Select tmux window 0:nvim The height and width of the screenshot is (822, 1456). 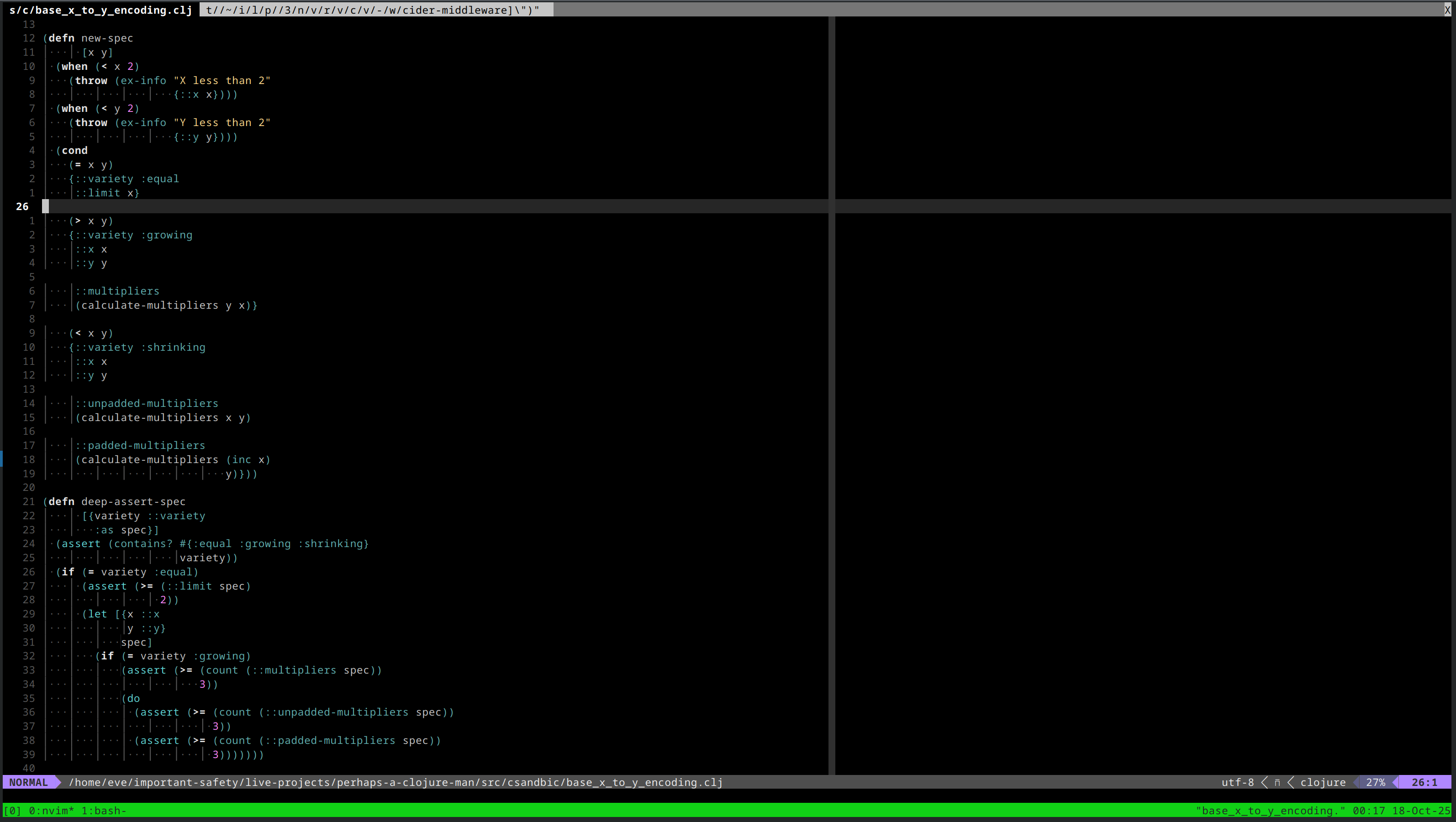click(x=51, y=811)
